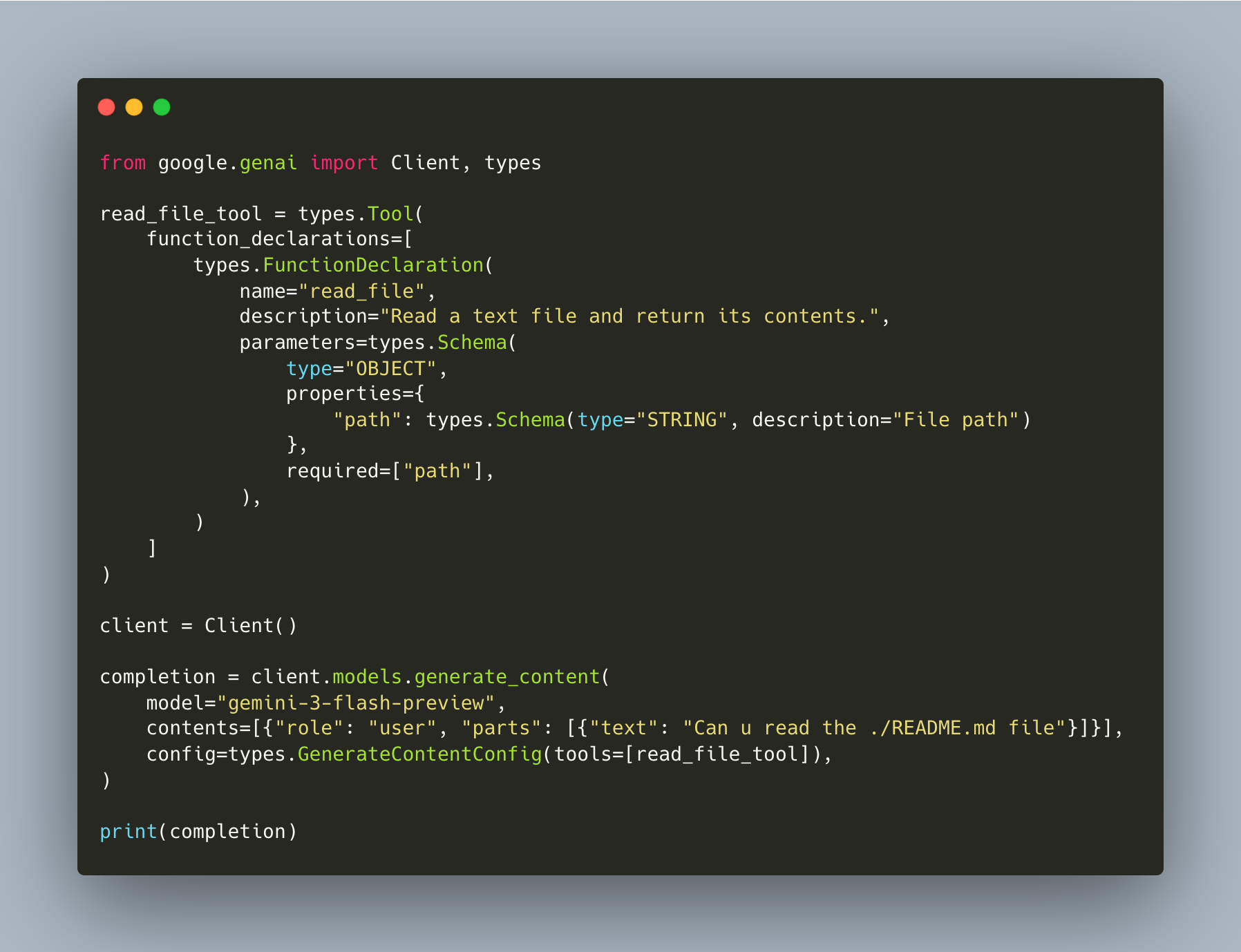The width and height of the screenshot is (1241, 952).
Task: Click the 'required' parameter name
Action: (x=332, y=471)
